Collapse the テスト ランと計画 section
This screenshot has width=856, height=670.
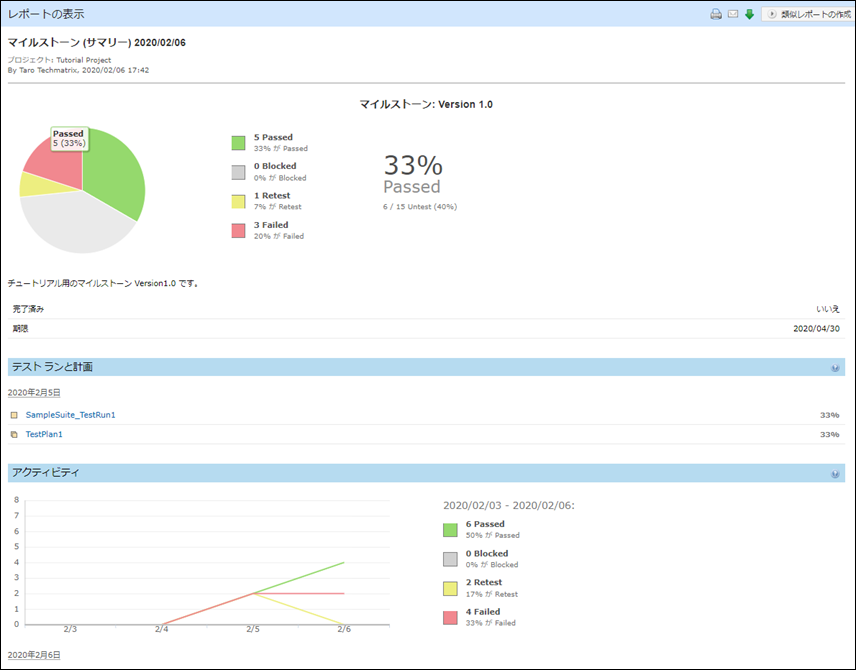click(x=835, y=368)
